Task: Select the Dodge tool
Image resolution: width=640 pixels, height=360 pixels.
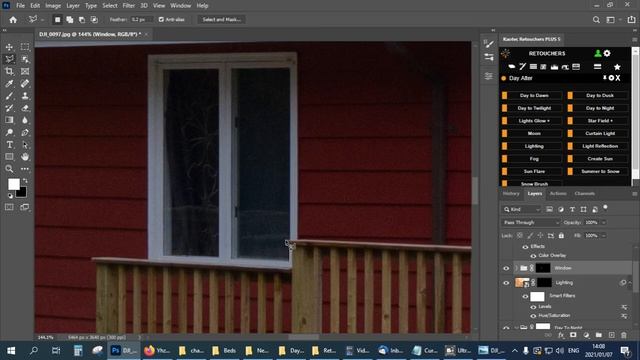Action: pos(9,132)
